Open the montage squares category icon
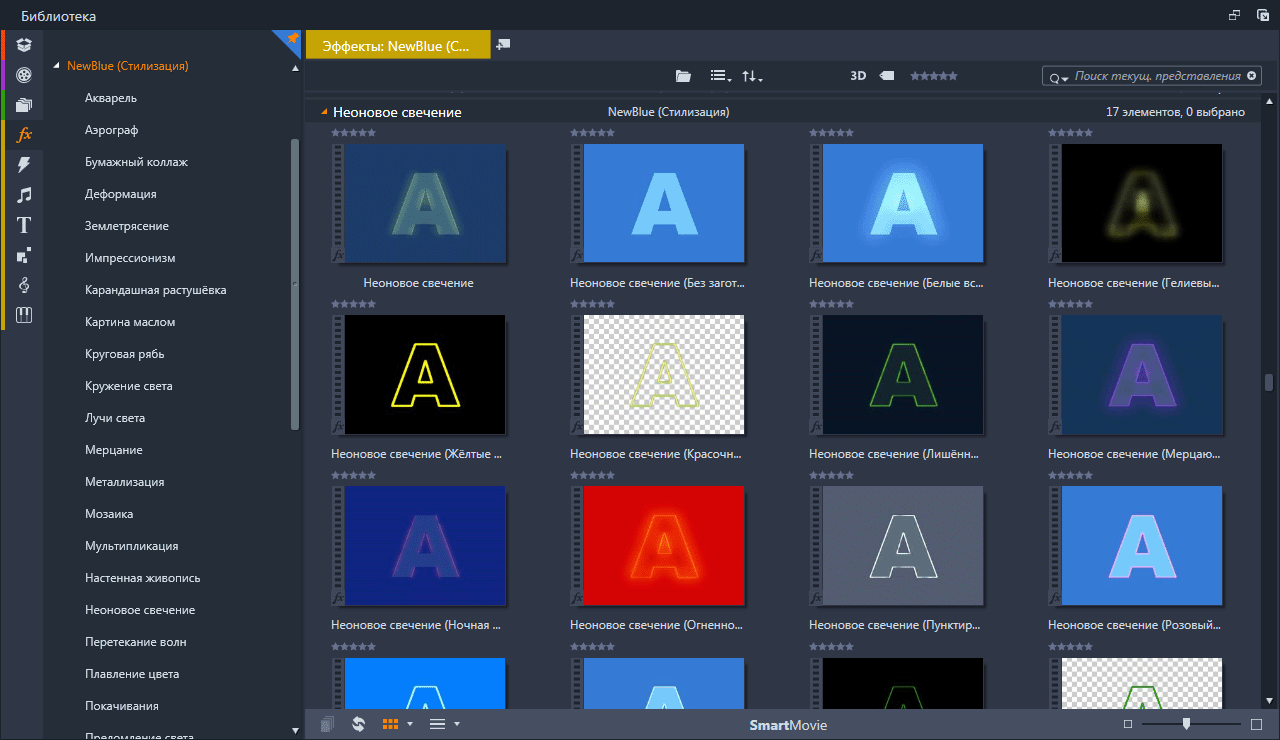The width and height of the screenshot is (1280, 740). pyautogui.click(x=24, y=255)
